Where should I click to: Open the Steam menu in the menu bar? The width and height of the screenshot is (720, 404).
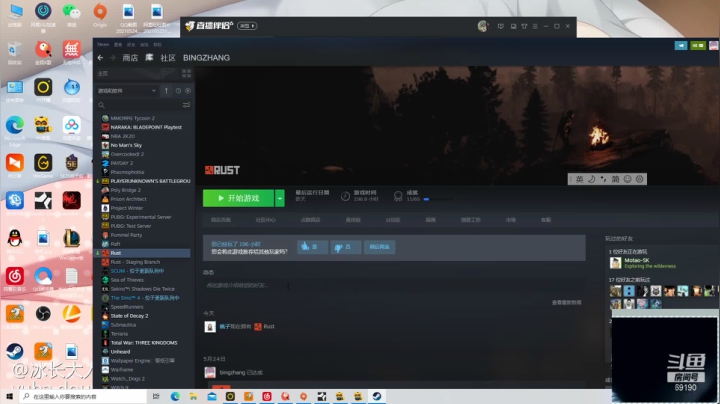click(103, 45)
